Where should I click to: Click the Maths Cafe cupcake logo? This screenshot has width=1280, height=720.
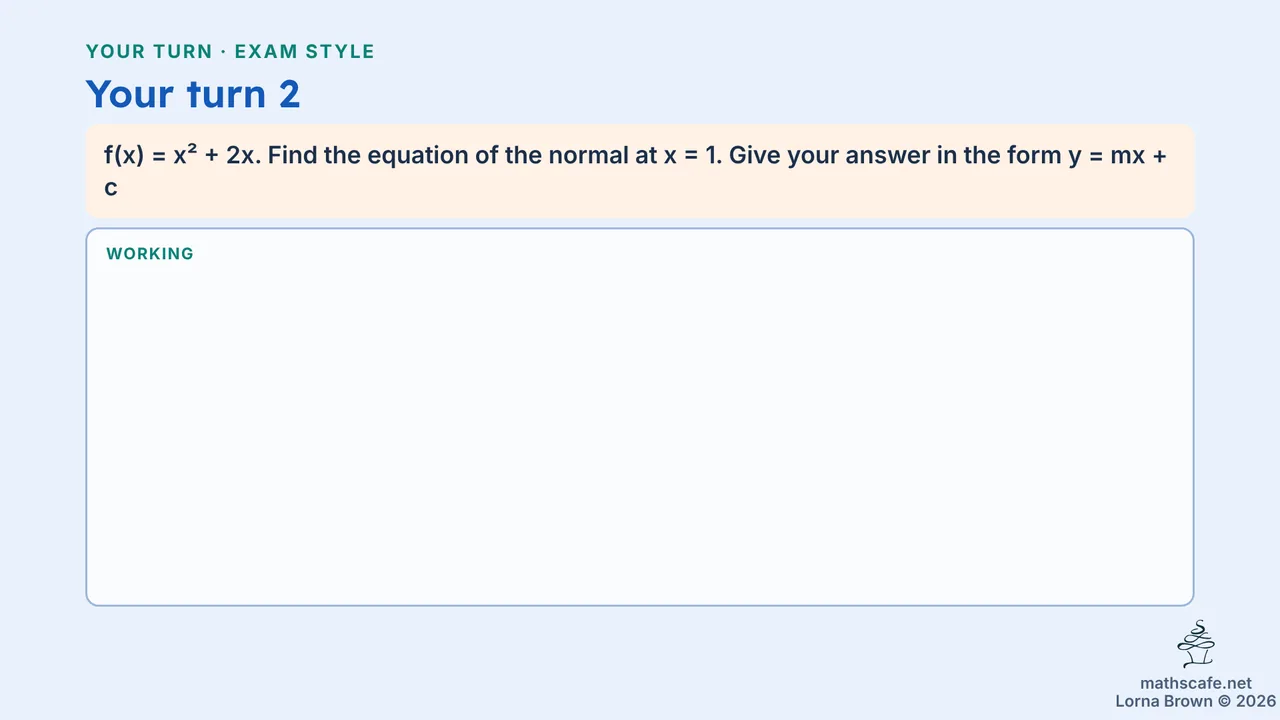(1195, 644)
